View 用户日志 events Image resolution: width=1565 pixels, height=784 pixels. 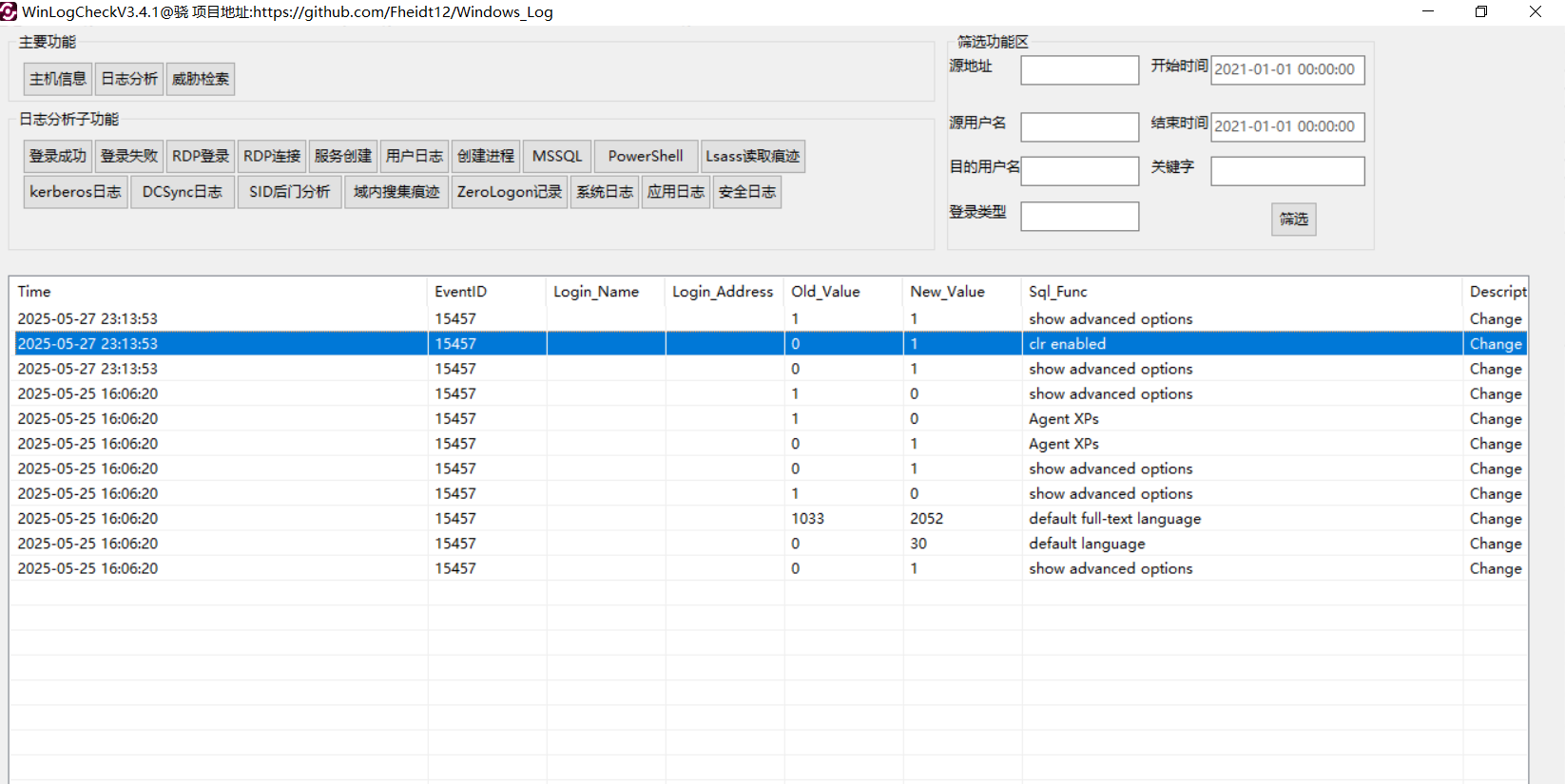(x=415, y=156)
